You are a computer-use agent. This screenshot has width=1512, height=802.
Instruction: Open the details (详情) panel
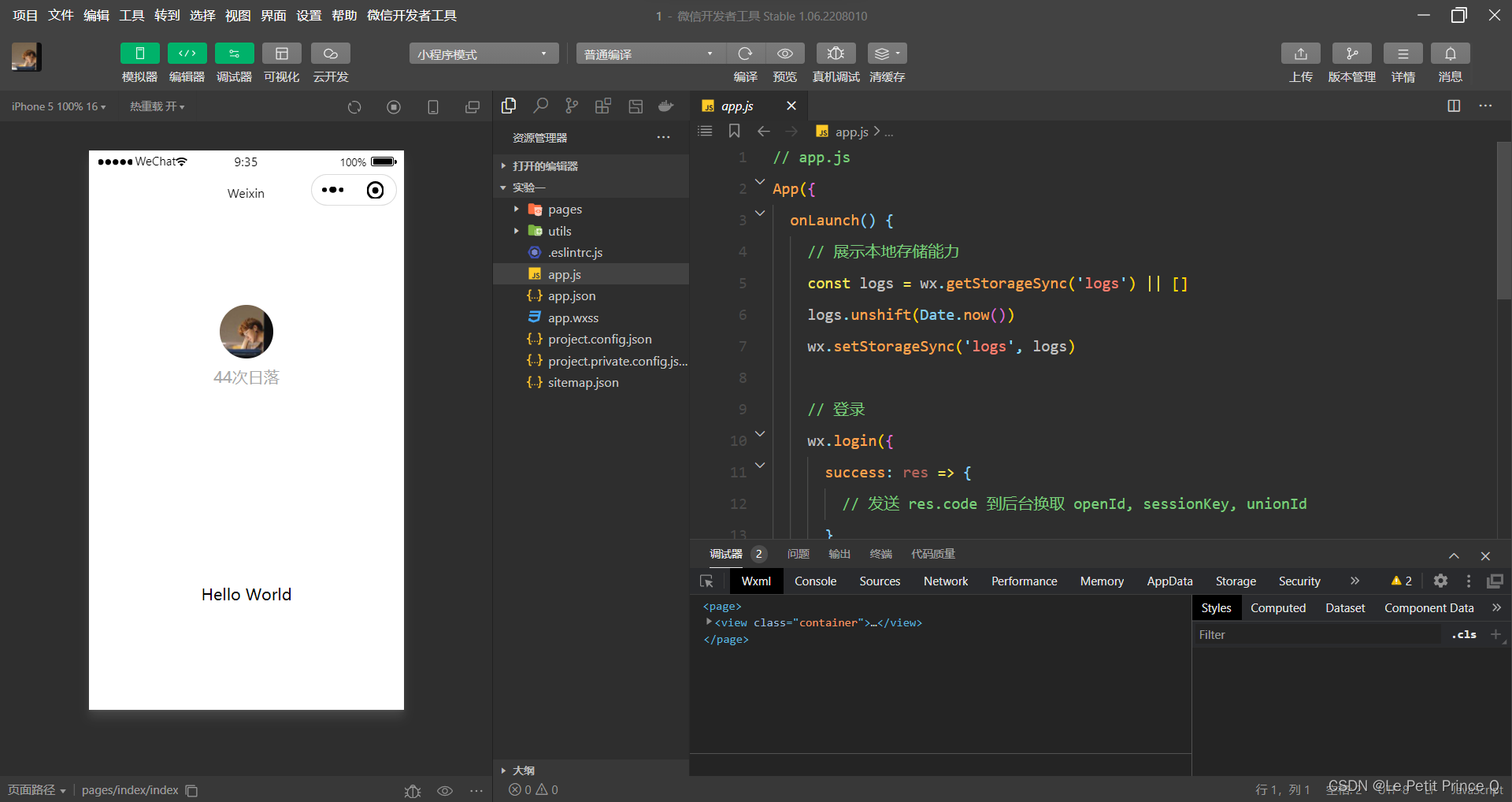pos(1403,54)
